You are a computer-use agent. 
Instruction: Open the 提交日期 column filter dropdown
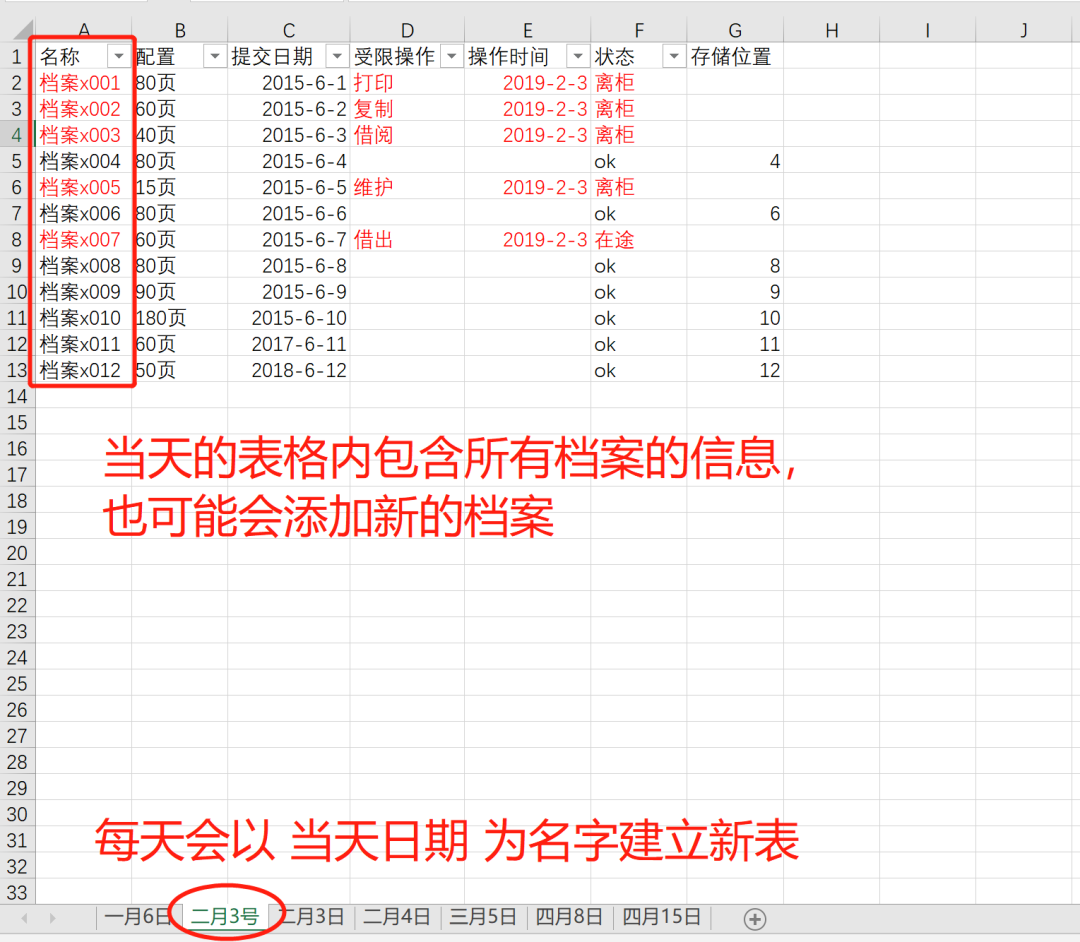(338, 56)
